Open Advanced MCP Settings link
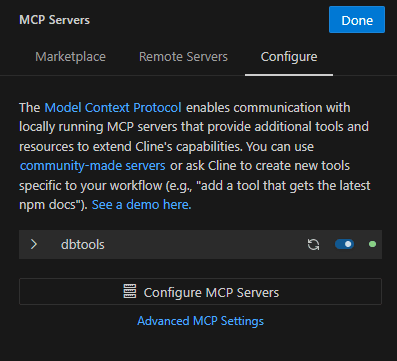Viewport: 397px width, 361px height. [x=200, y=321]
